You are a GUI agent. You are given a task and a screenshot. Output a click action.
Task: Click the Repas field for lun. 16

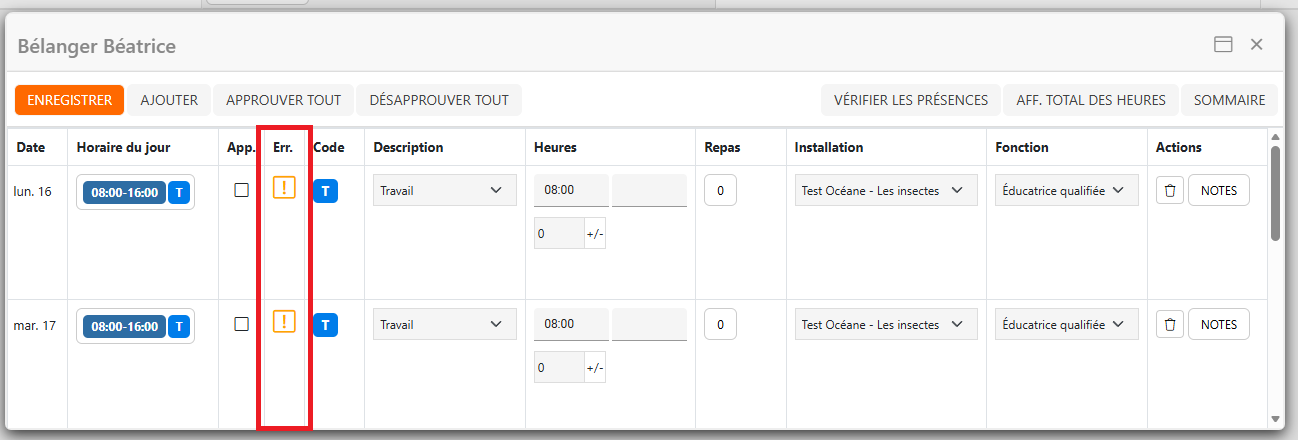coord(720,190)
